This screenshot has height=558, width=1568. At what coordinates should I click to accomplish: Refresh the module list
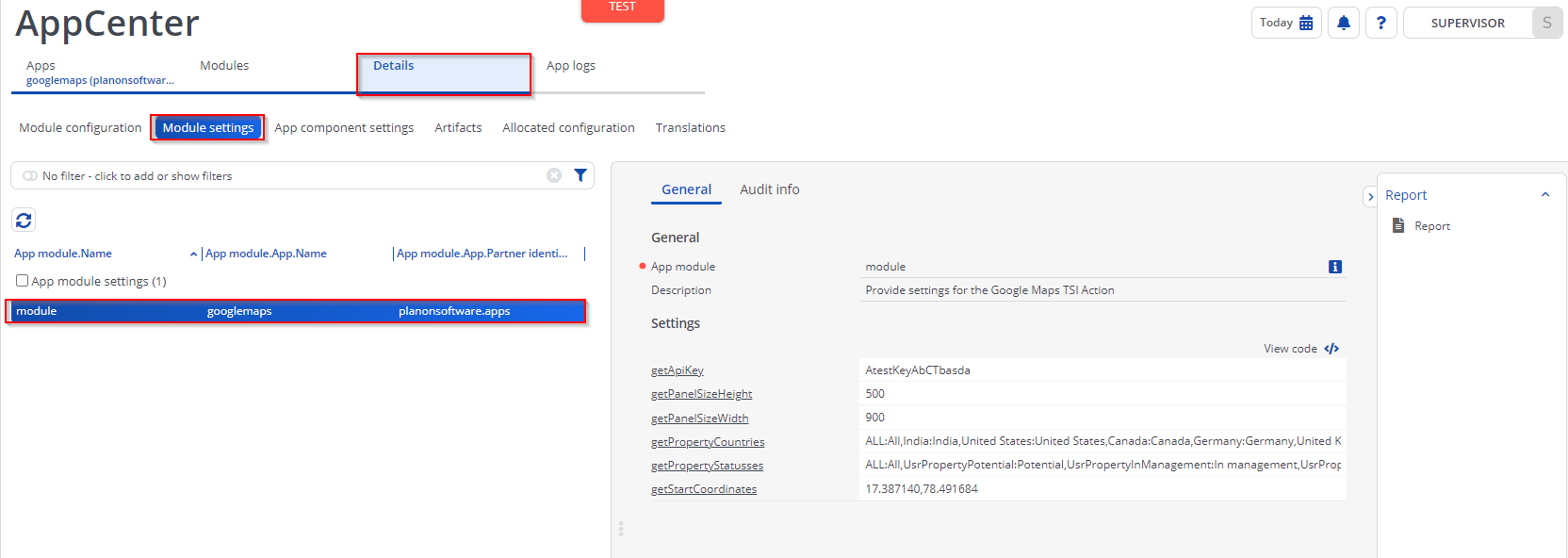(24, 220)
